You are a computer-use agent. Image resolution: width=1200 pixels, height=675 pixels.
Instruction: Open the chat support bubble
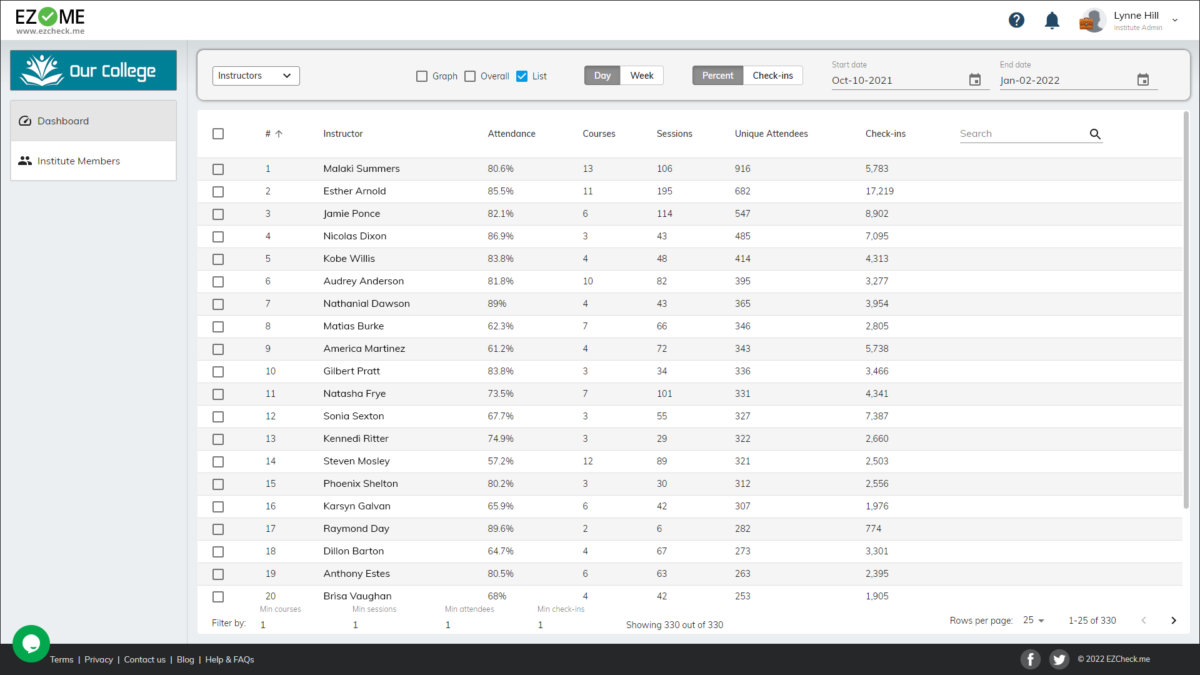click(31, 643)
